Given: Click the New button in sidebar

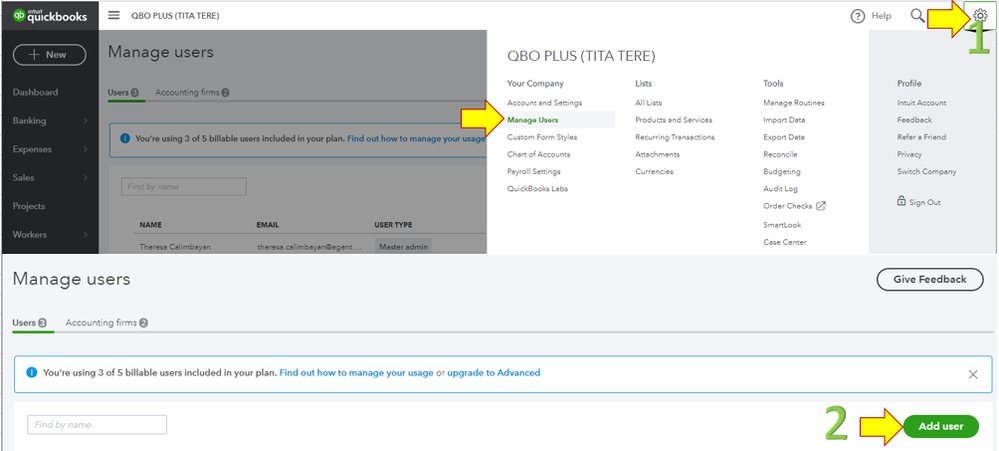Looking at the screenshot, I should click(50, 55).
